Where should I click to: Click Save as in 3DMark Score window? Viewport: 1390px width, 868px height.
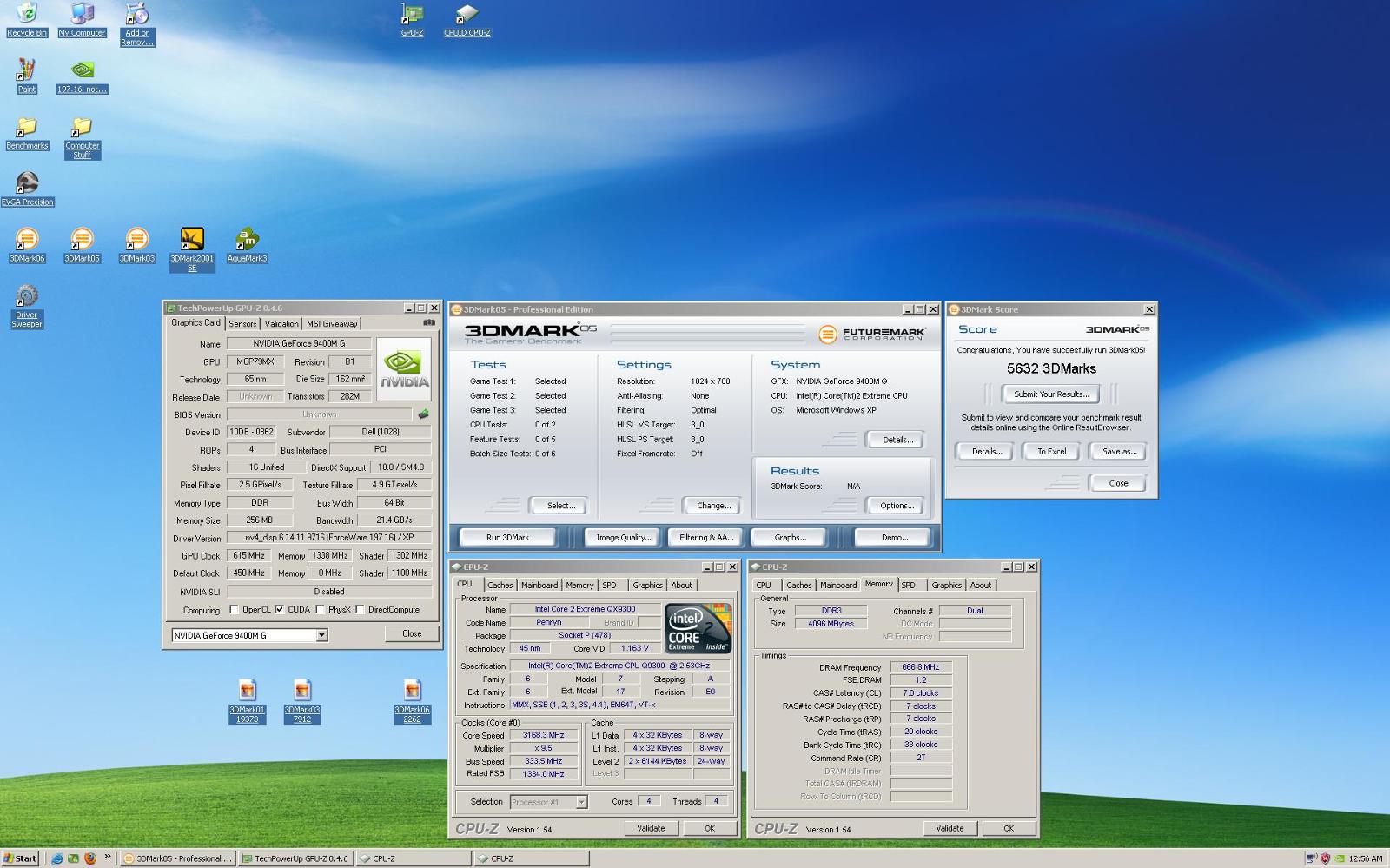click(1119, 451)
